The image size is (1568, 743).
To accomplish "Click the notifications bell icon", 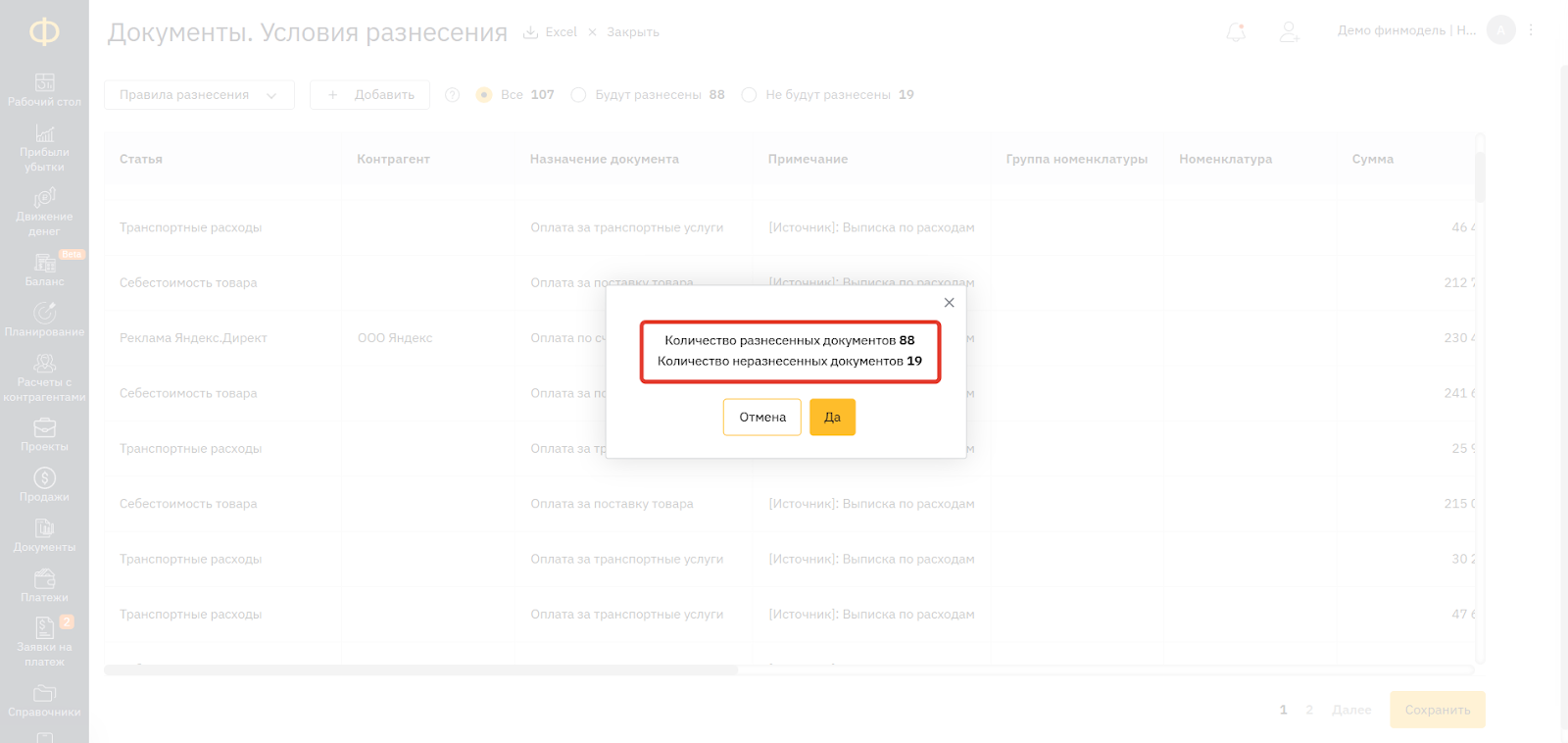I will pyautogui.click(x=1237, y=32).
